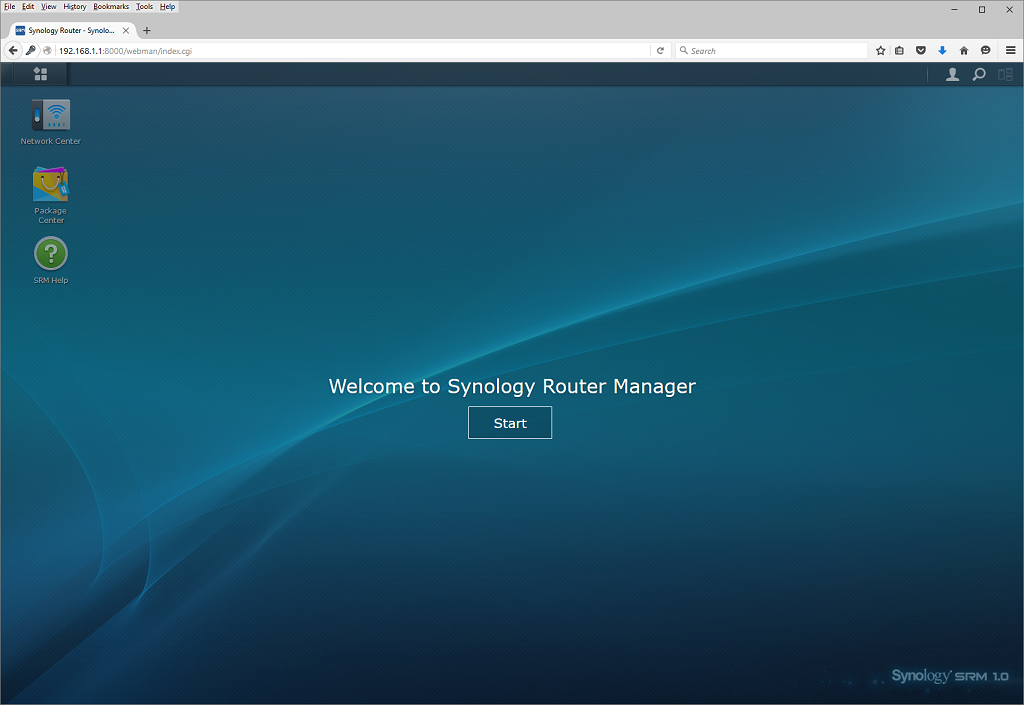This screenshot has height=705, width=1024.
Task: Open the Firefox hamburger menu
Action: (1010, 50)
